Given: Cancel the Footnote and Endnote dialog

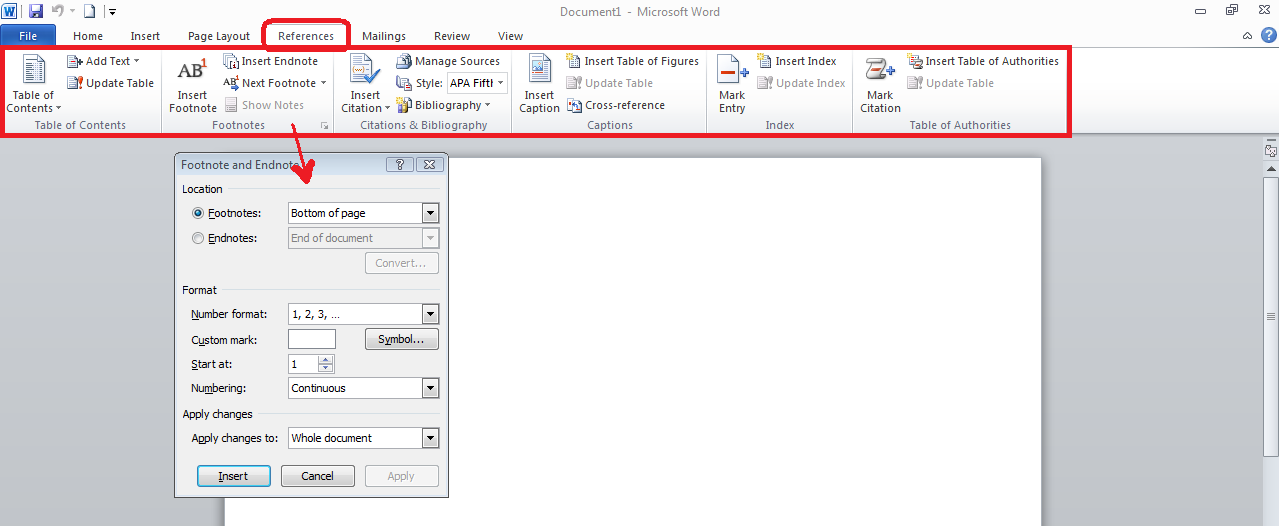Looking at the screenshot, I should click(x=318, y=476).
